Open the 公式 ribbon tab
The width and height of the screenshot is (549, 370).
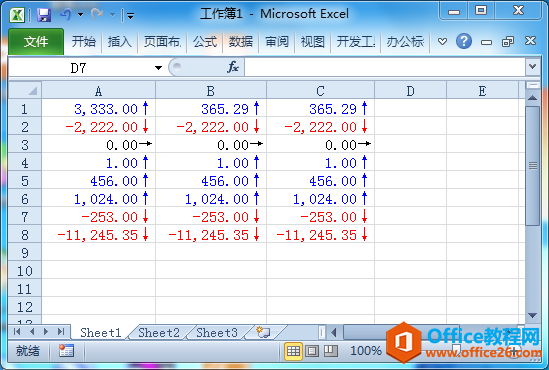click(x=205, y=42)
